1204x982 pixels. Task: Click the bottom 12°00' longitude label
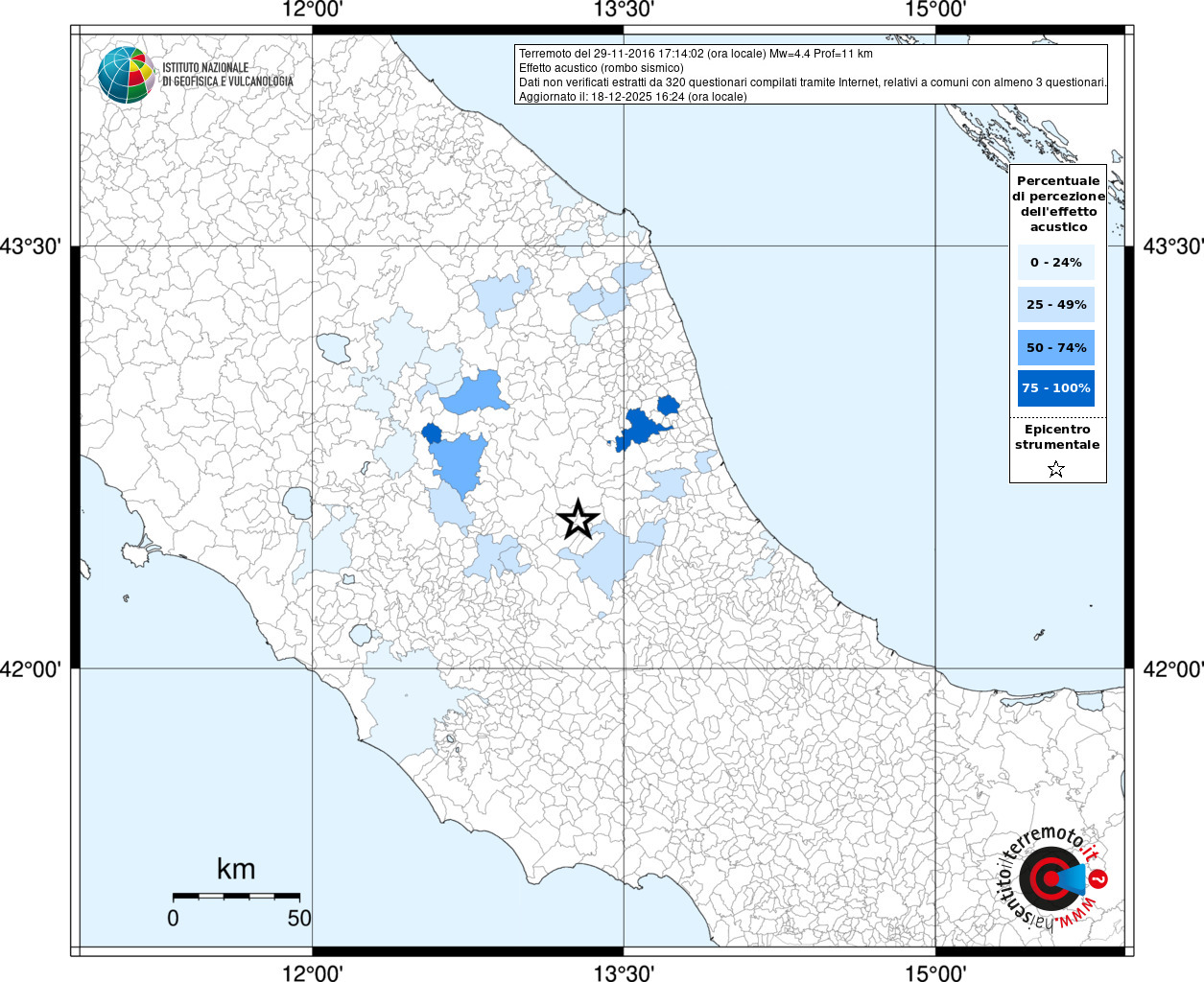[x=313, y=972]
